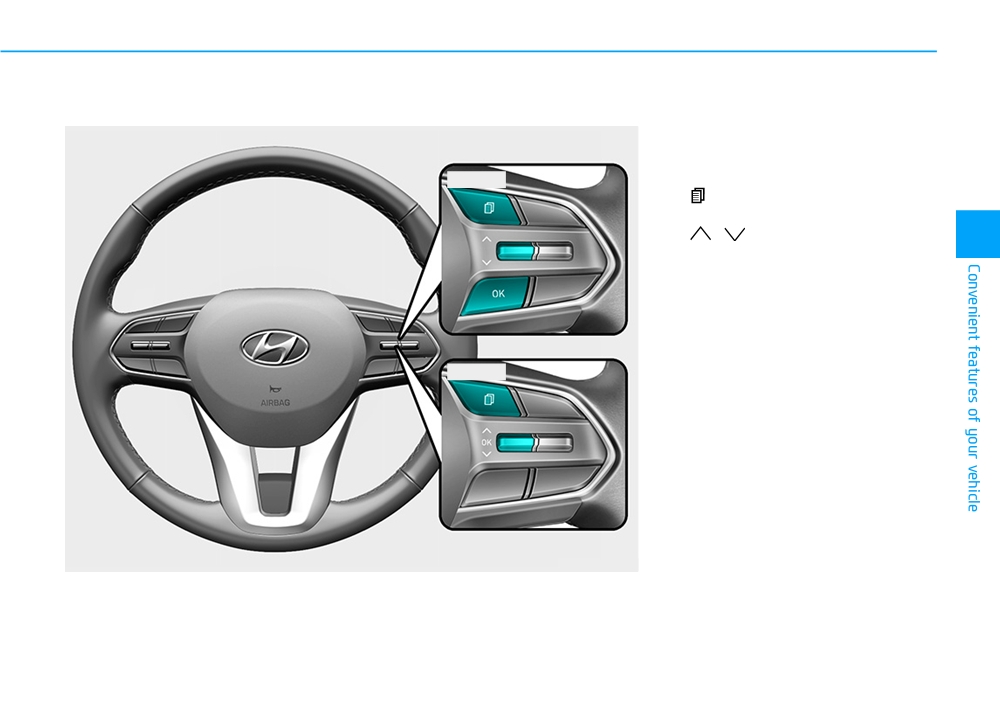Screen dimensions: 1000x702
Task: Click the teal scroll switch in the upper inset
Action: click(515, 251)
